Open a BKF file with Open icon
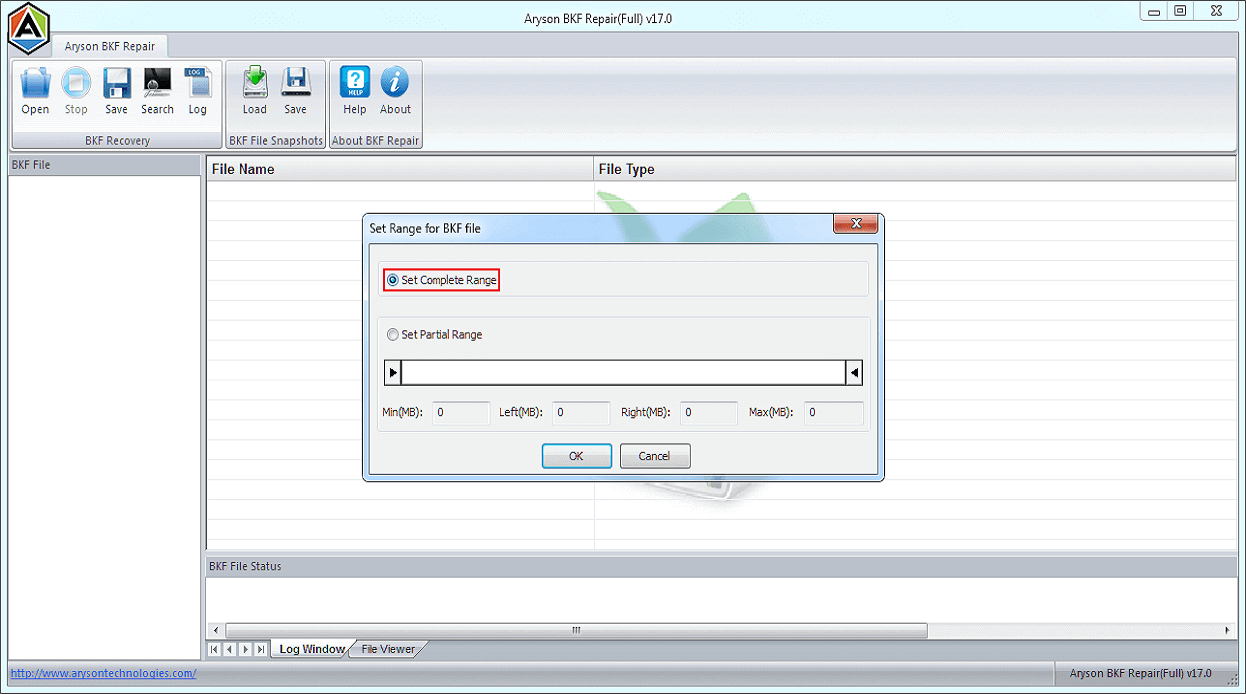 [x=35, y=91]
